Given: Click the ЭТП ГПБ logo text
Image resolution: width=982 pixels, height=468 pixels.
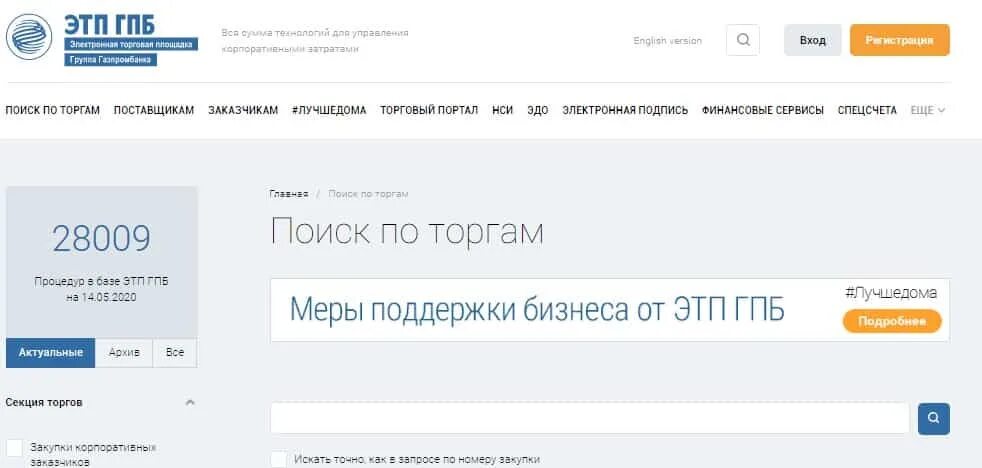Looking at the screenshot, I should tap(110, 25).
